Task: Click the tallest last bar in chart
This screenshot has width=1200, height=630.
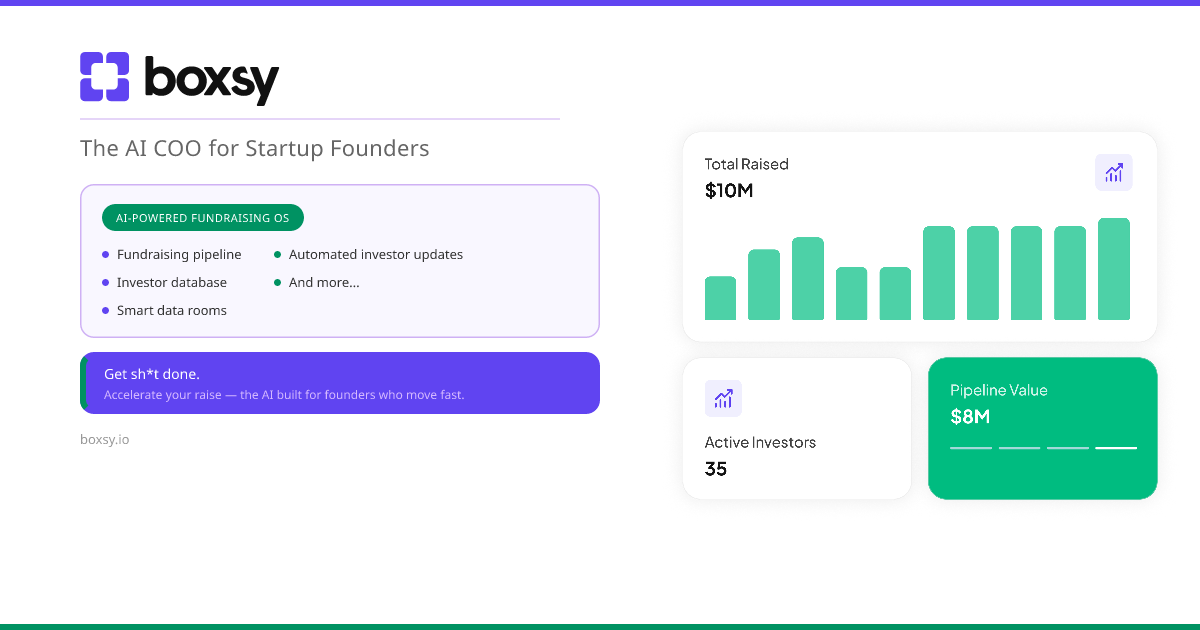Action: 1114,269
